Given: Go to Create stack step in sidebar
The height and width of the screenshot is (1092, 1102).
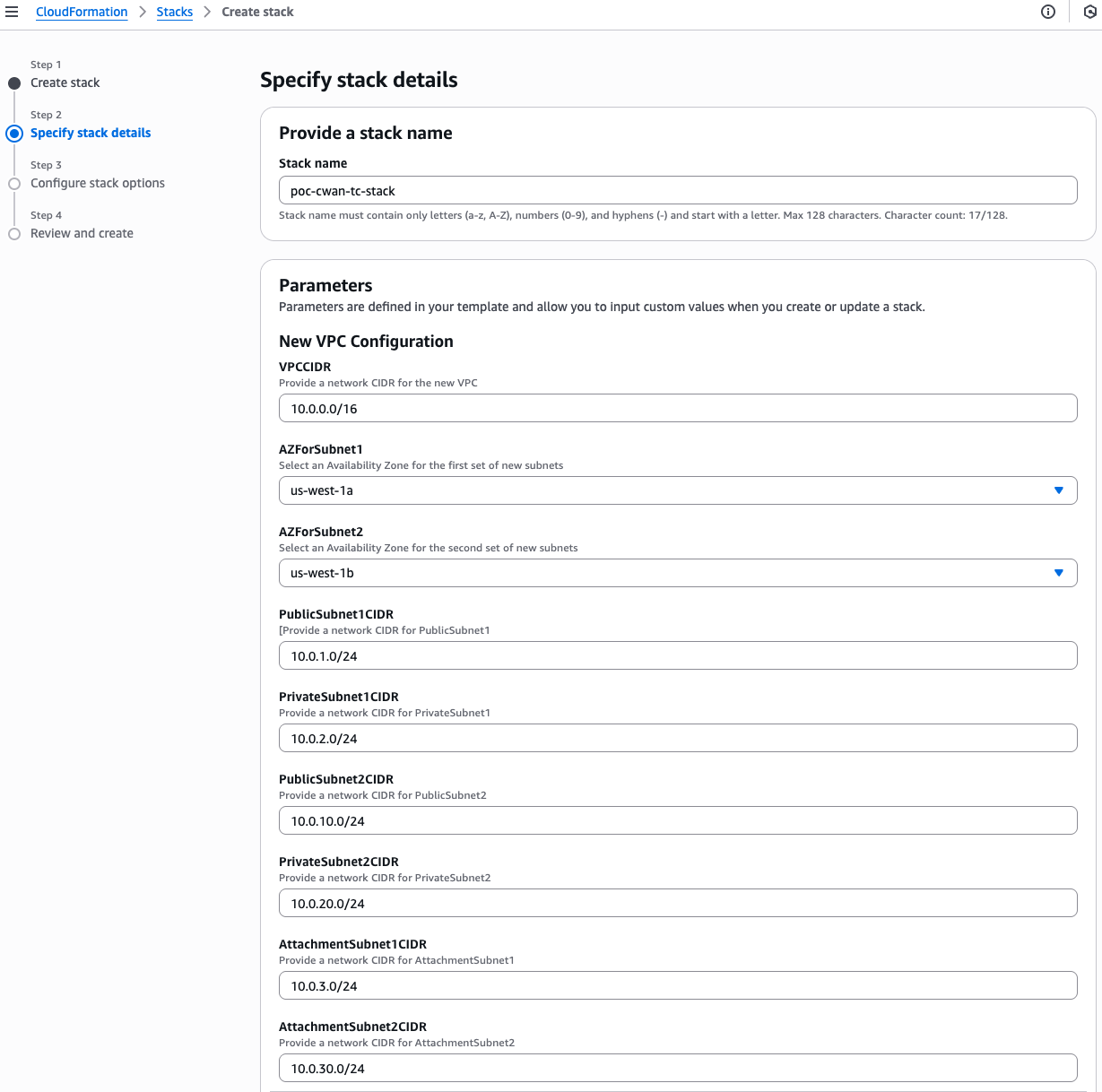Looking at the screenshot, I should (x=65, y=82).
